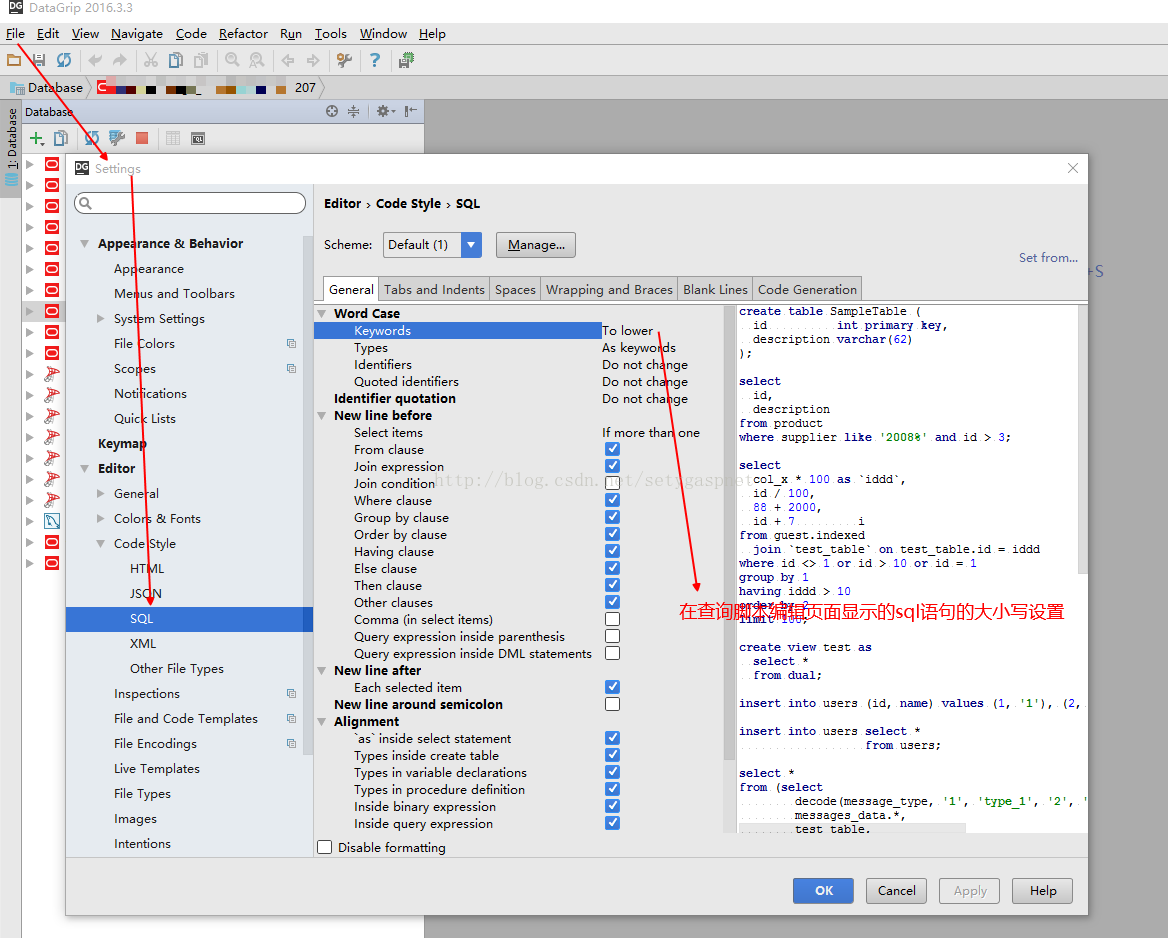This screenshot has width=1168, height=938.
Task: Click the Database panel synchronize icon
Action: click(92, 138)
